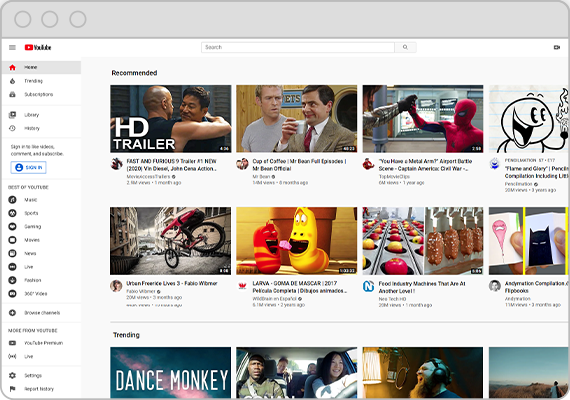Click the Home icon in sidebar
This screenshot has height=400, width=570.
tap(12, 67)
